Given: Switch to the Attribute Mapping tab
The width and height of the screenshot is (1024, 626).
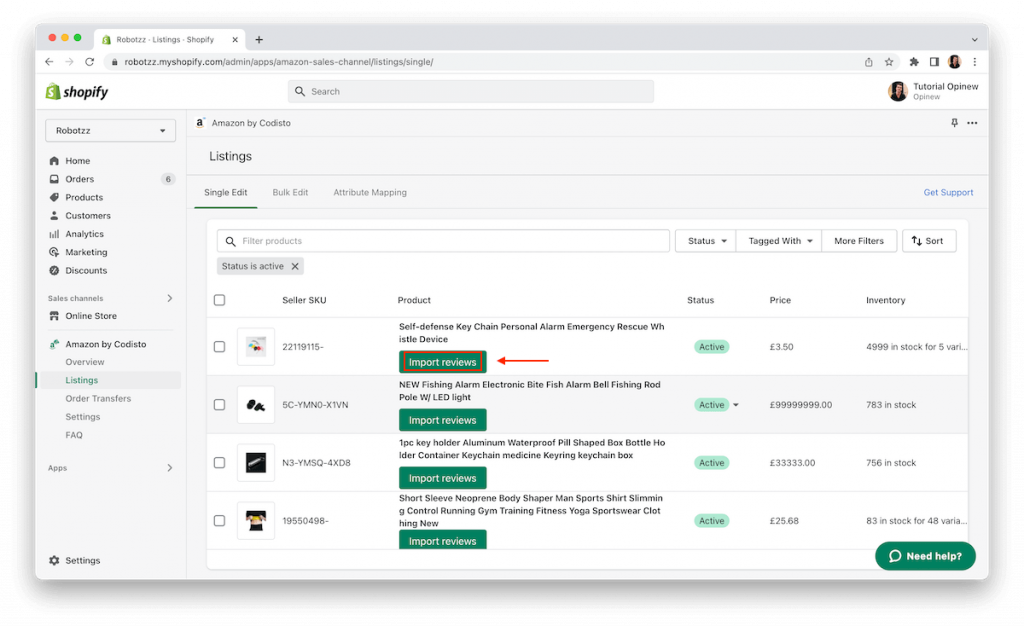Looking at the screenshot, I should [370, 193].
